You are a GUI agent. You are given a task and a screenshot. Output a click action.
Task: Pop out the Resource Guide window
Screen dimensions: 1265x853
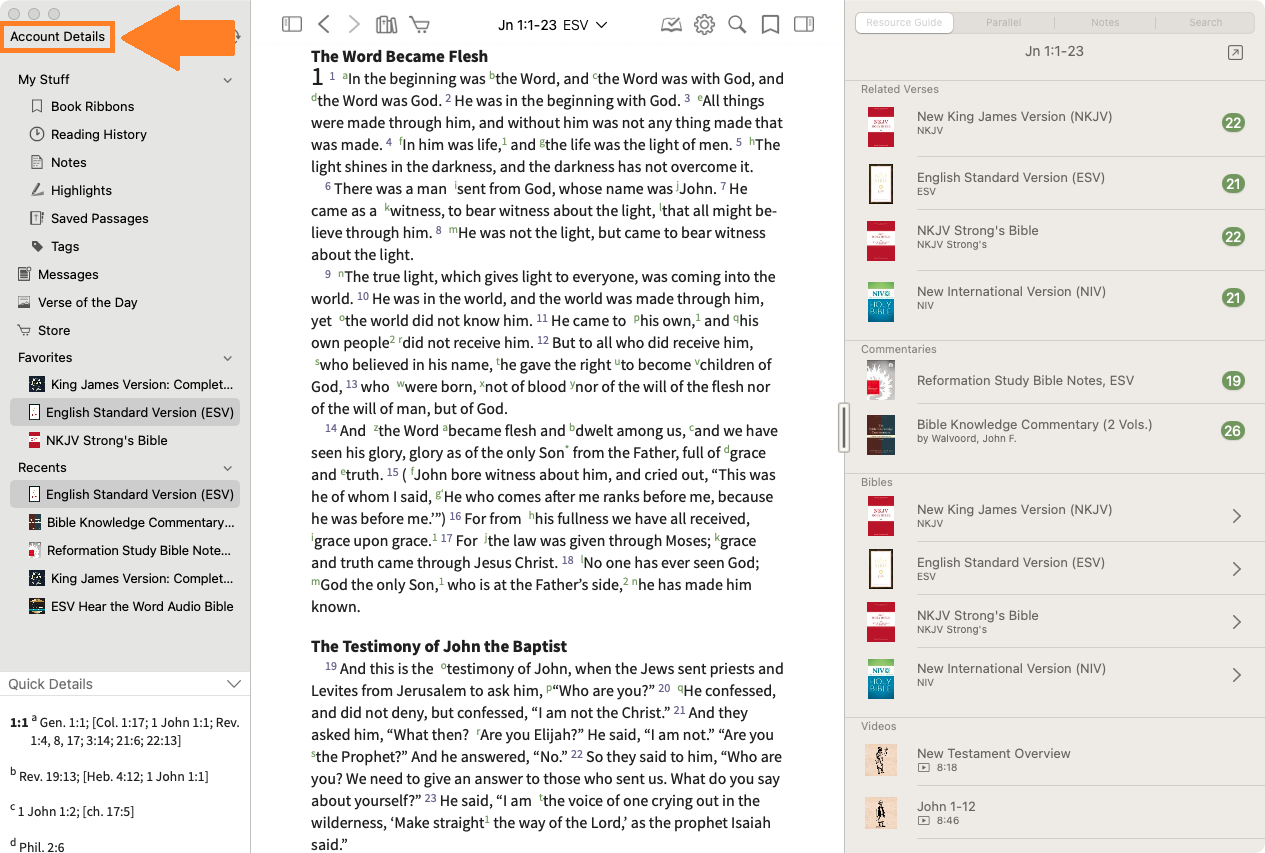1235,52
